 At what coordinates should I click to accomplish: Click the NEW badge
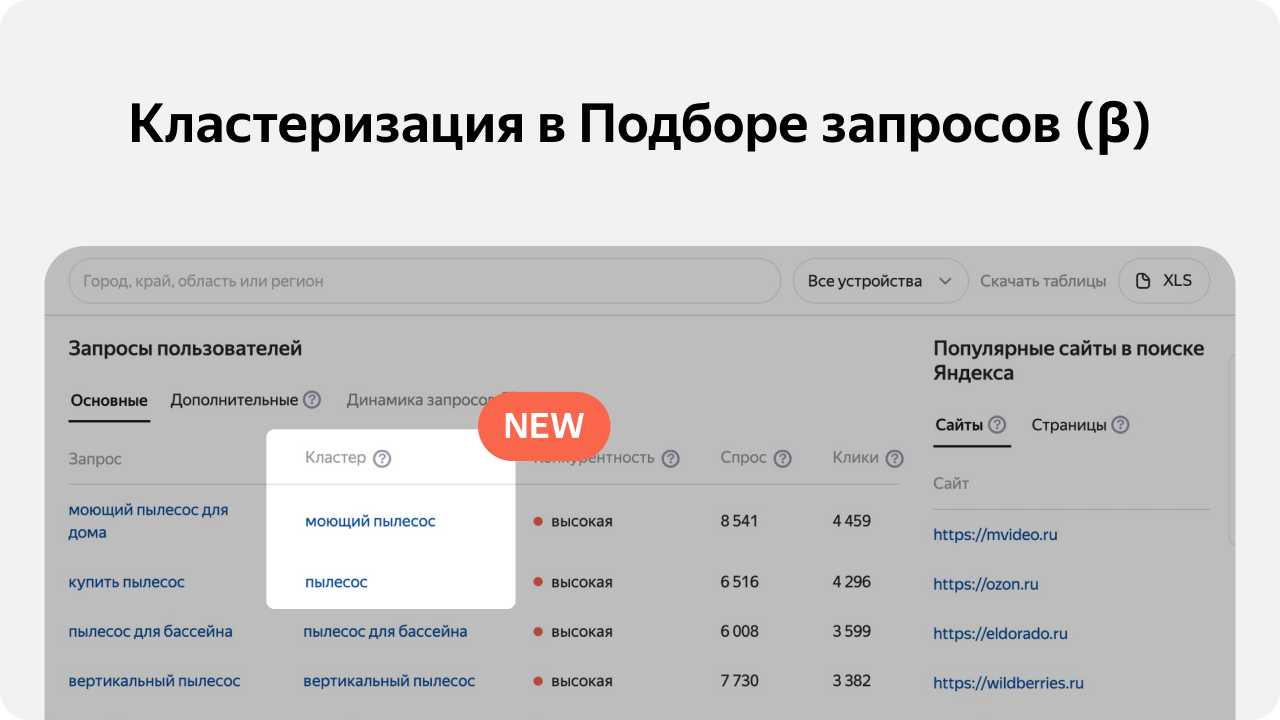(543, 426)
